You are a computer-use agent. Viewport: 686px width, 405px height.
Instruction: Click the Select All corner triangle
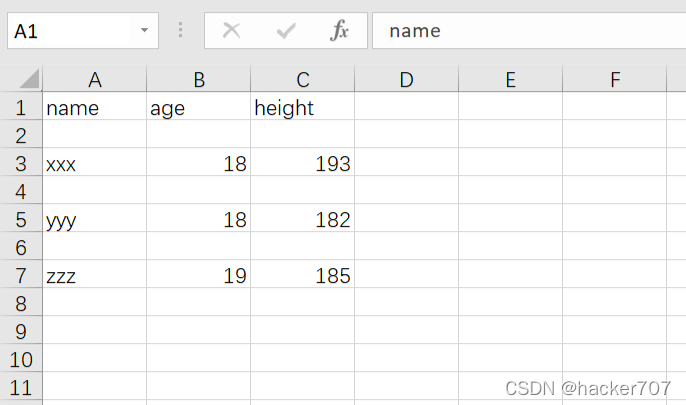point(28,80)
